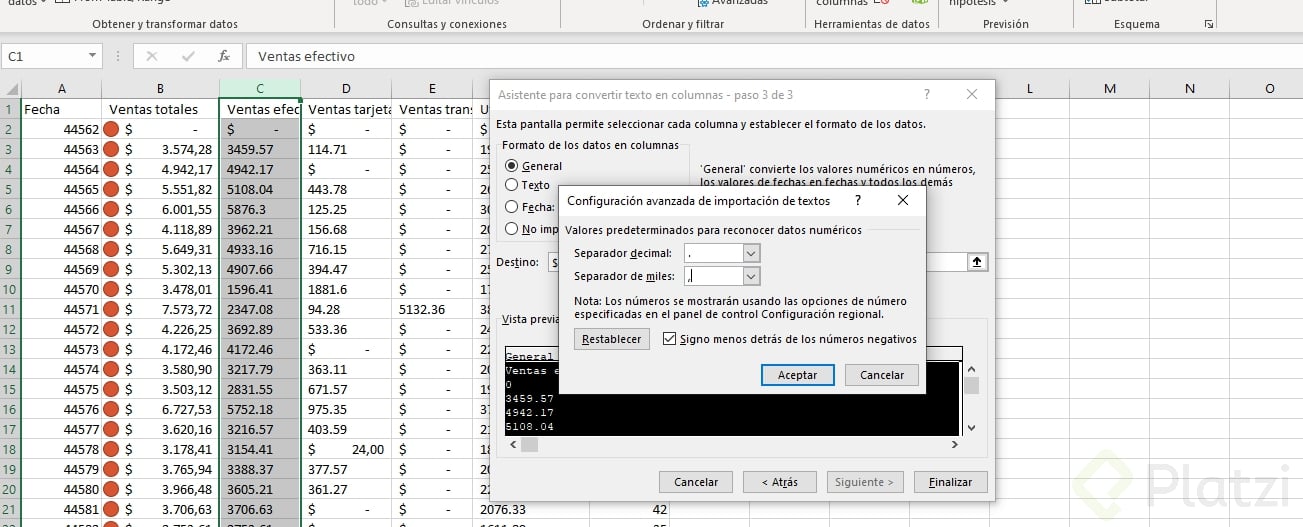Select the No importar column radio button

[512, 228]
